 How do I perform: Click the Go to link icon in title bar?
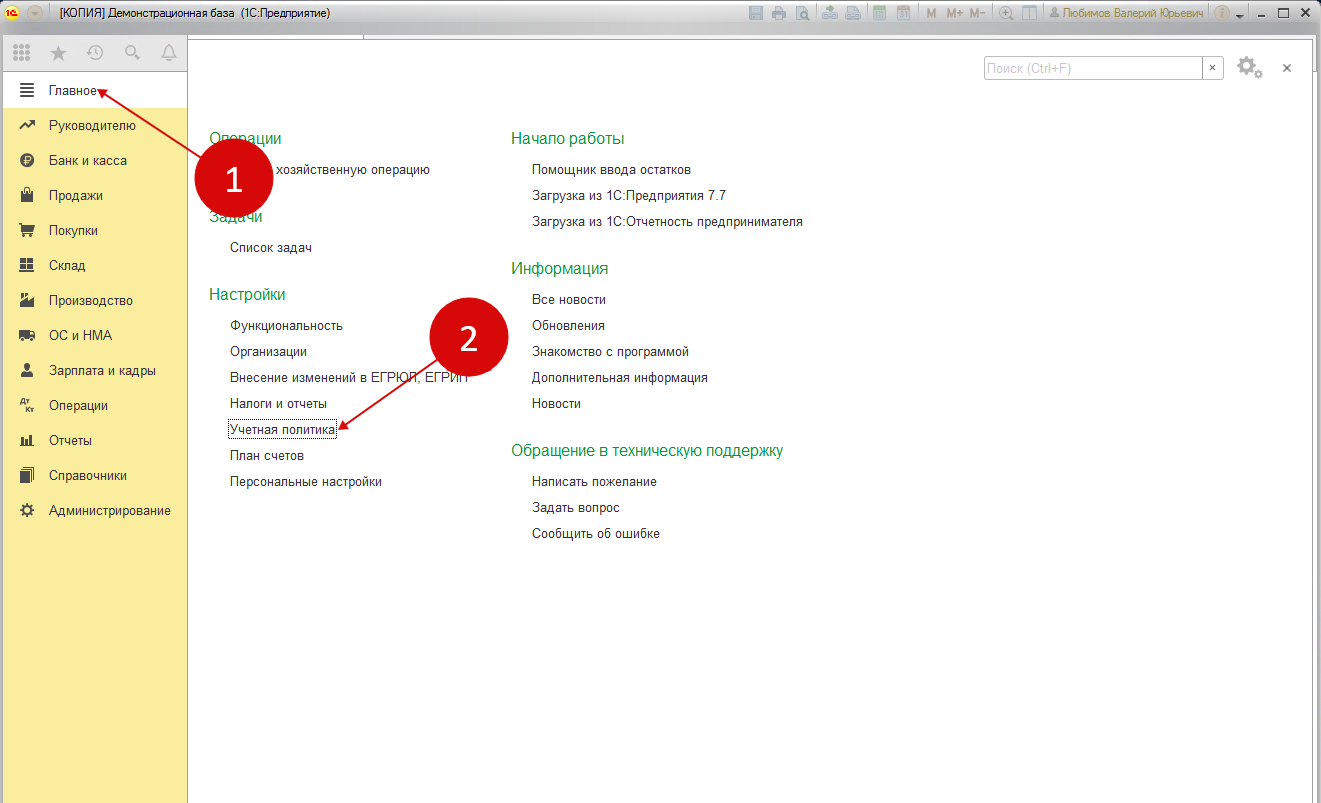pos(853,13)
